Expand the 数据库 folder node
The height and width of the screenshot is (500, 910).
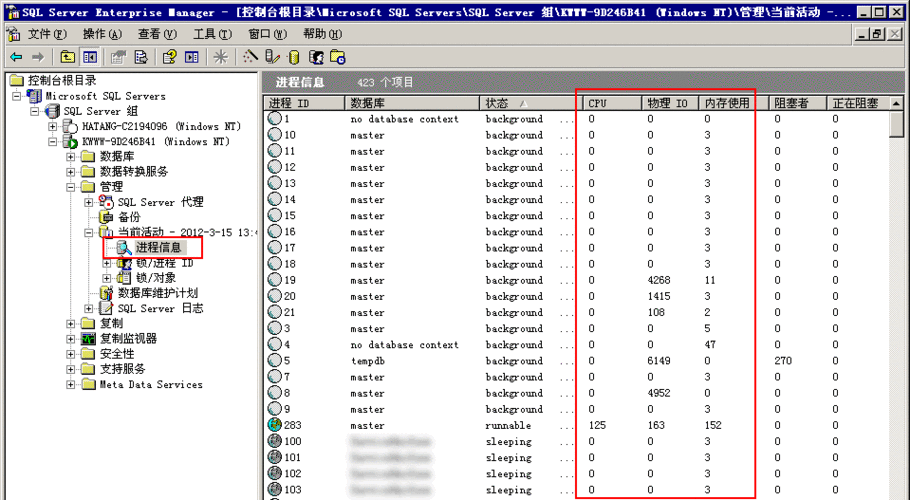[71, 157]
